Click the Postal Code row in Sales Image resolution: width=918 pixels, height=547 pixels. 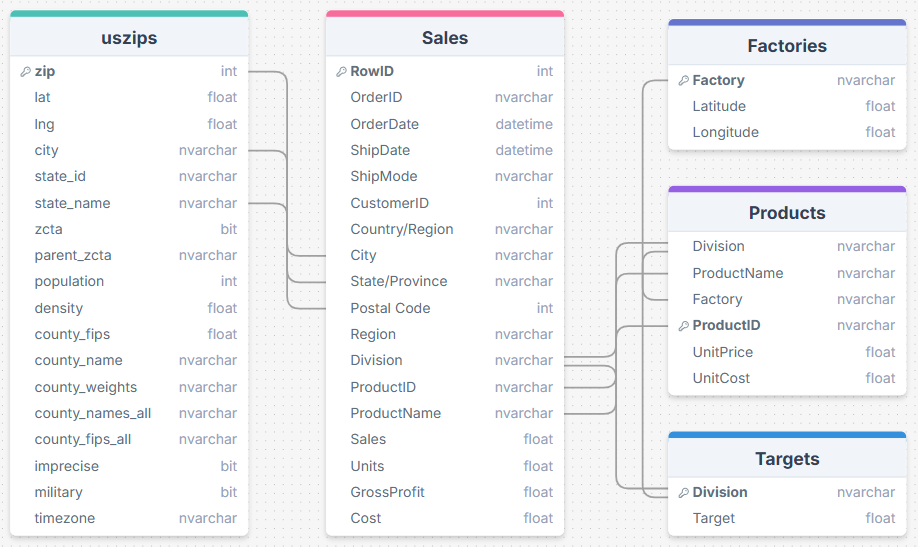pos(390,308)
